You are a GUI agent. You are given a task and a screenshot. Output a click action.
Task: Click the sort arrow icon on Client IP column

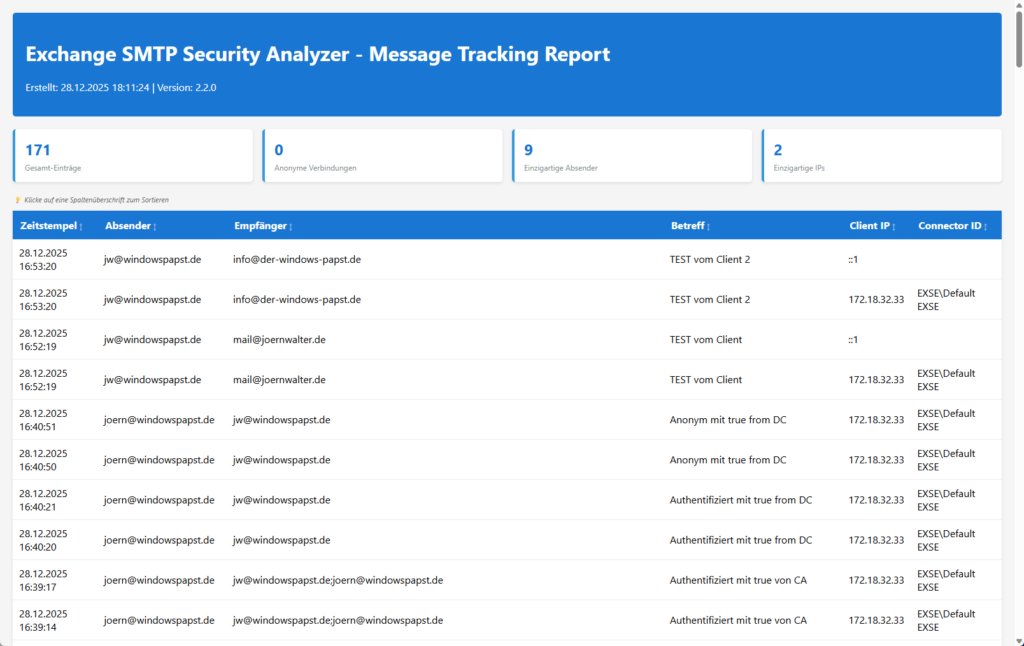tap(895, 226)
